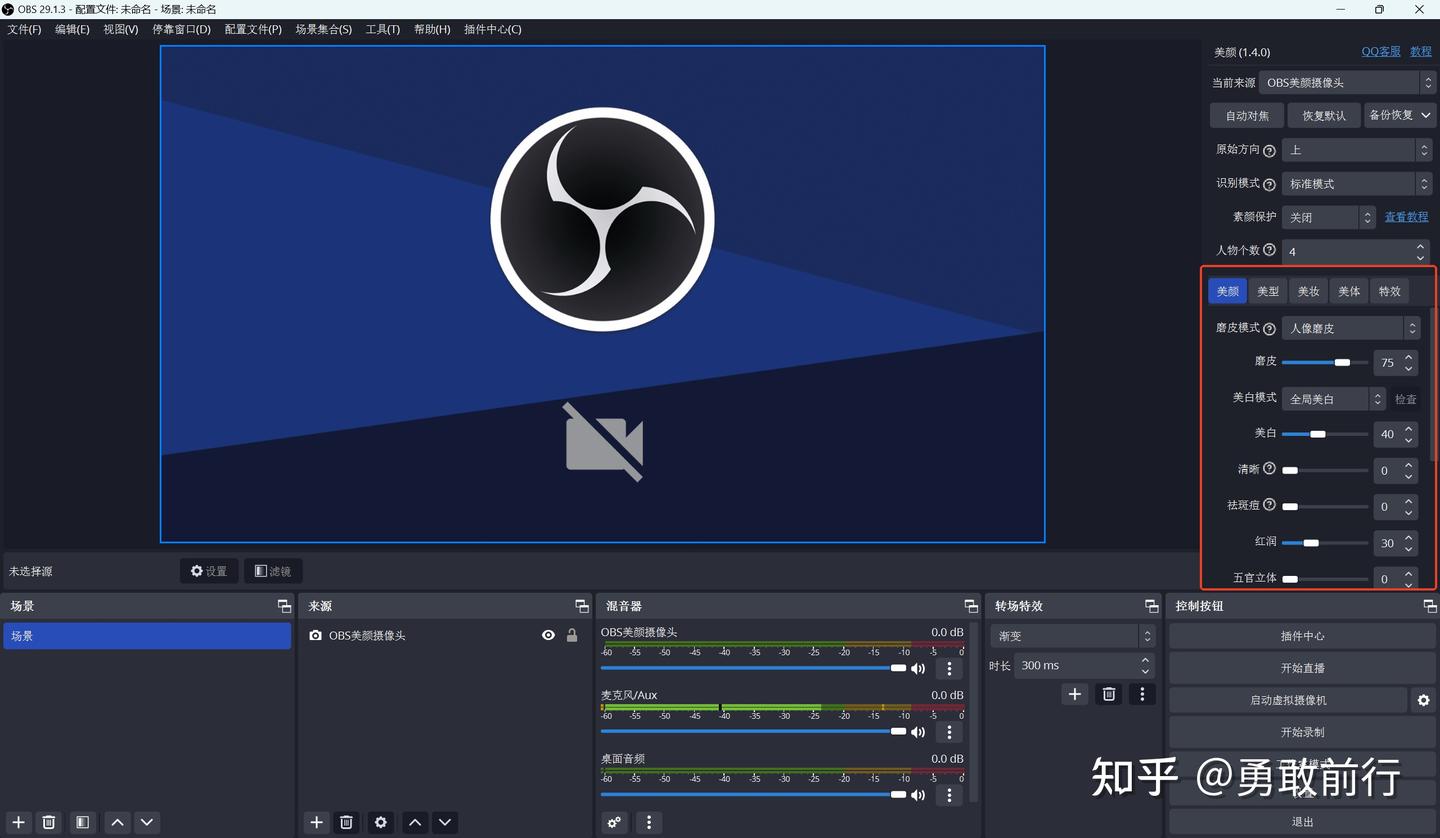Open scene filters icon in 场景 panel
The image size is (1440, 838).
click(x=83, y=822)
